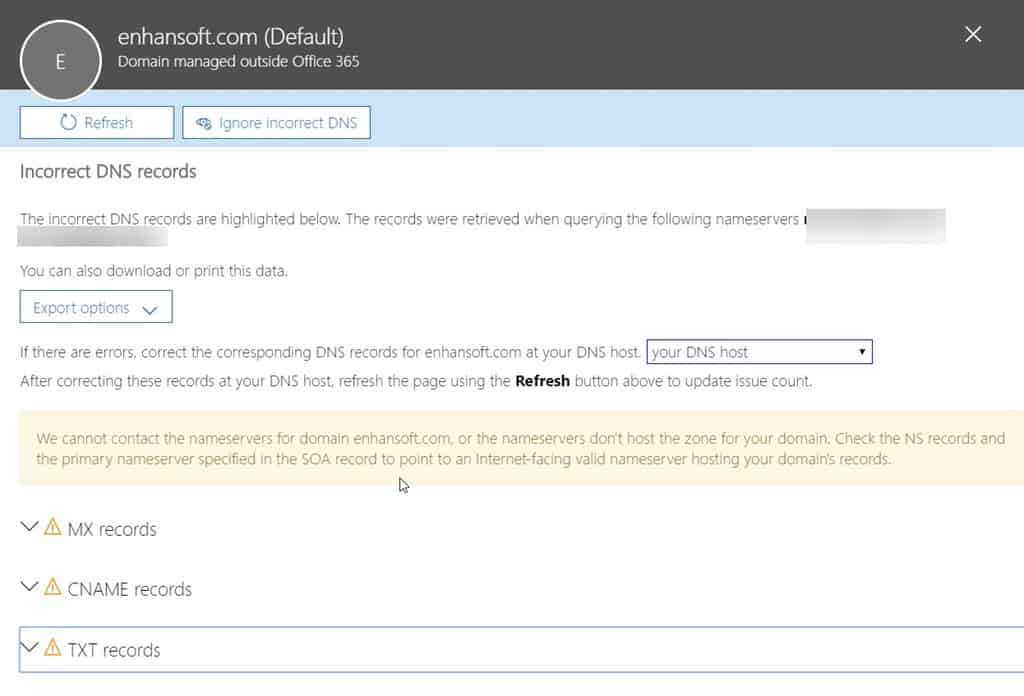Toggle the CNAME records section open
1024x696 pixels.
[29, 589]
